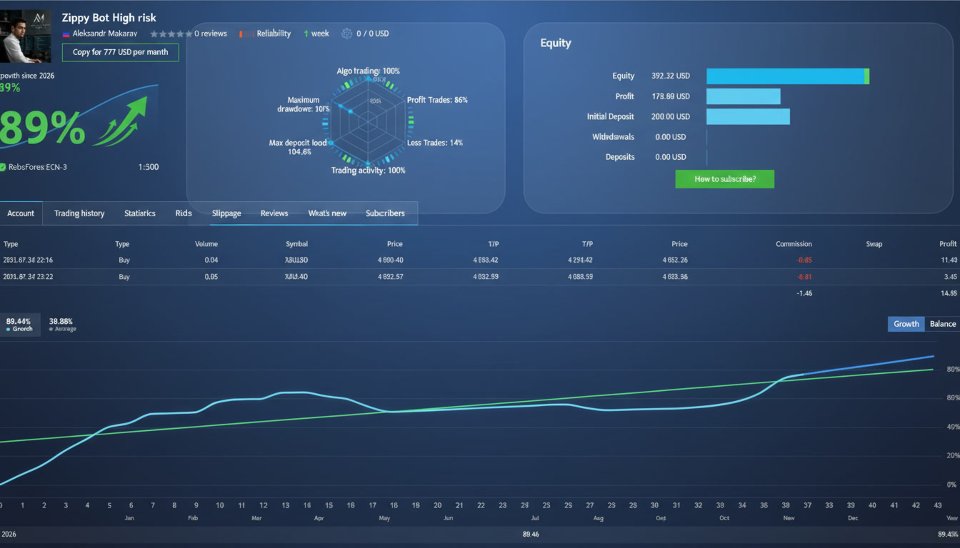Click the -1.46 commission total

click(804, 293)
